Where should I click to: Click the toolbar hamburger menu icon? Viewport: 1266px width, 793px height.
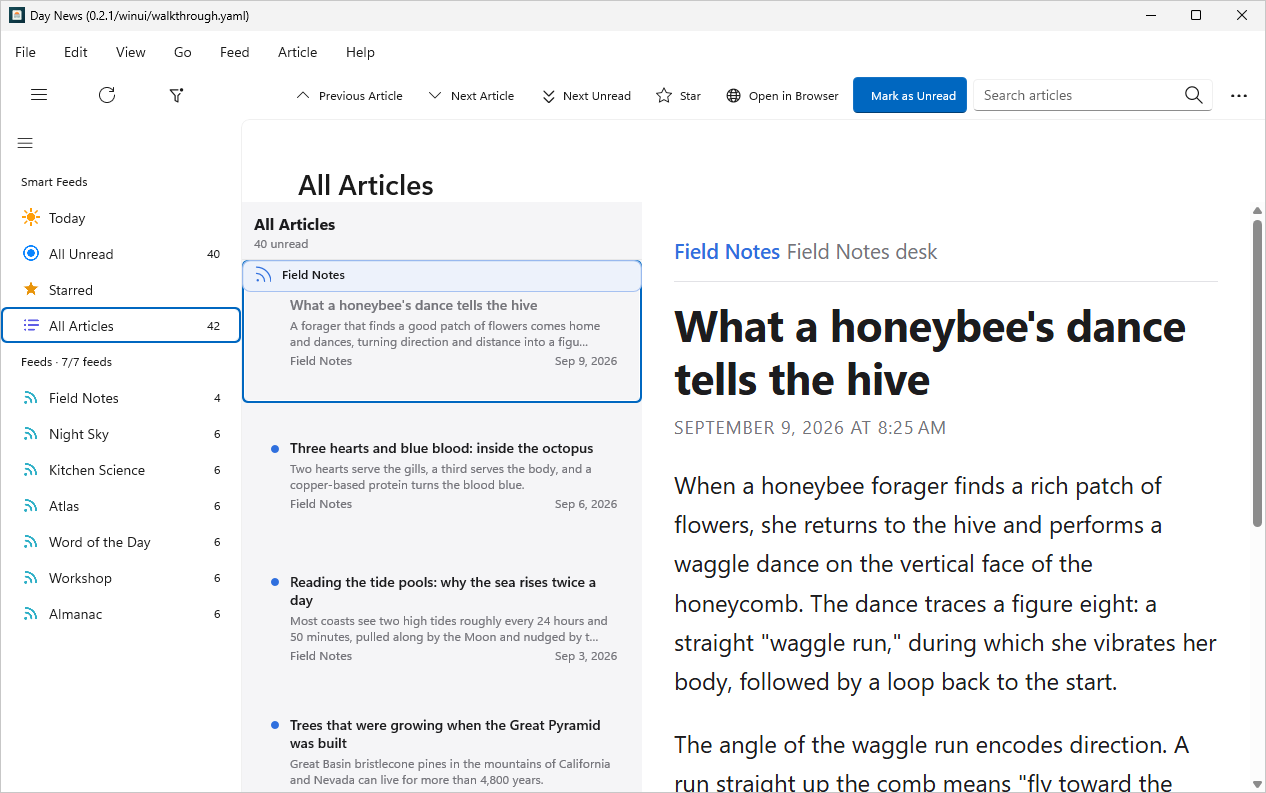39,95
